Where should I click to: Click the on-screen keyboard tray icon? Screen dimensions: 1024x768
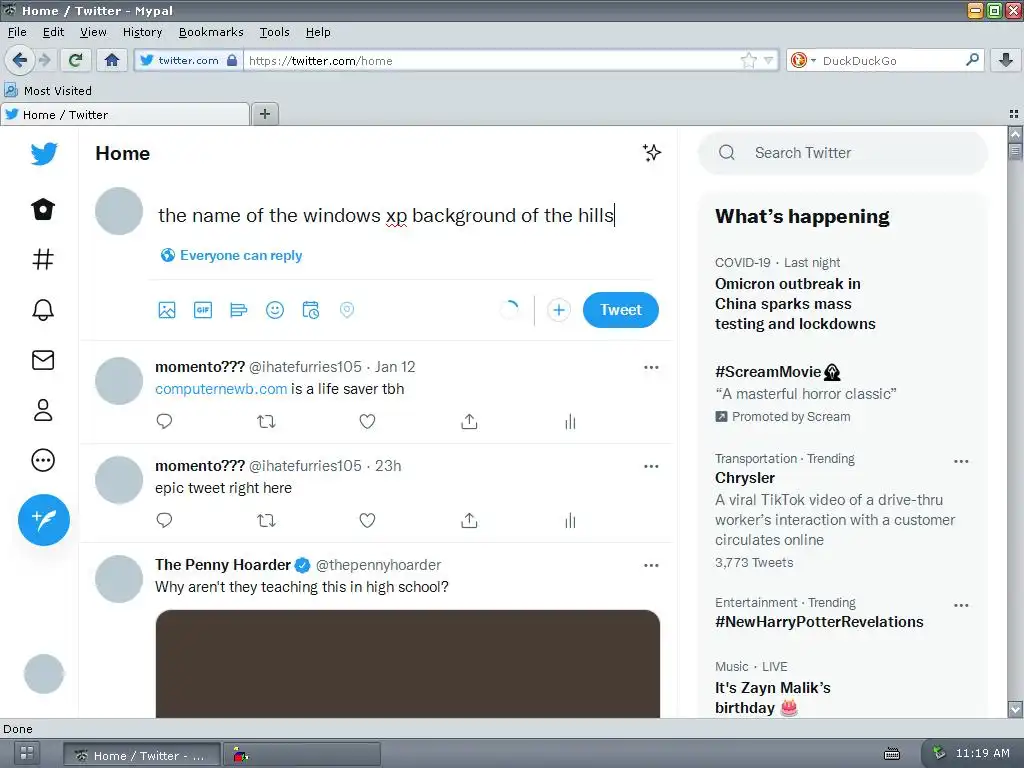point(891,754)
